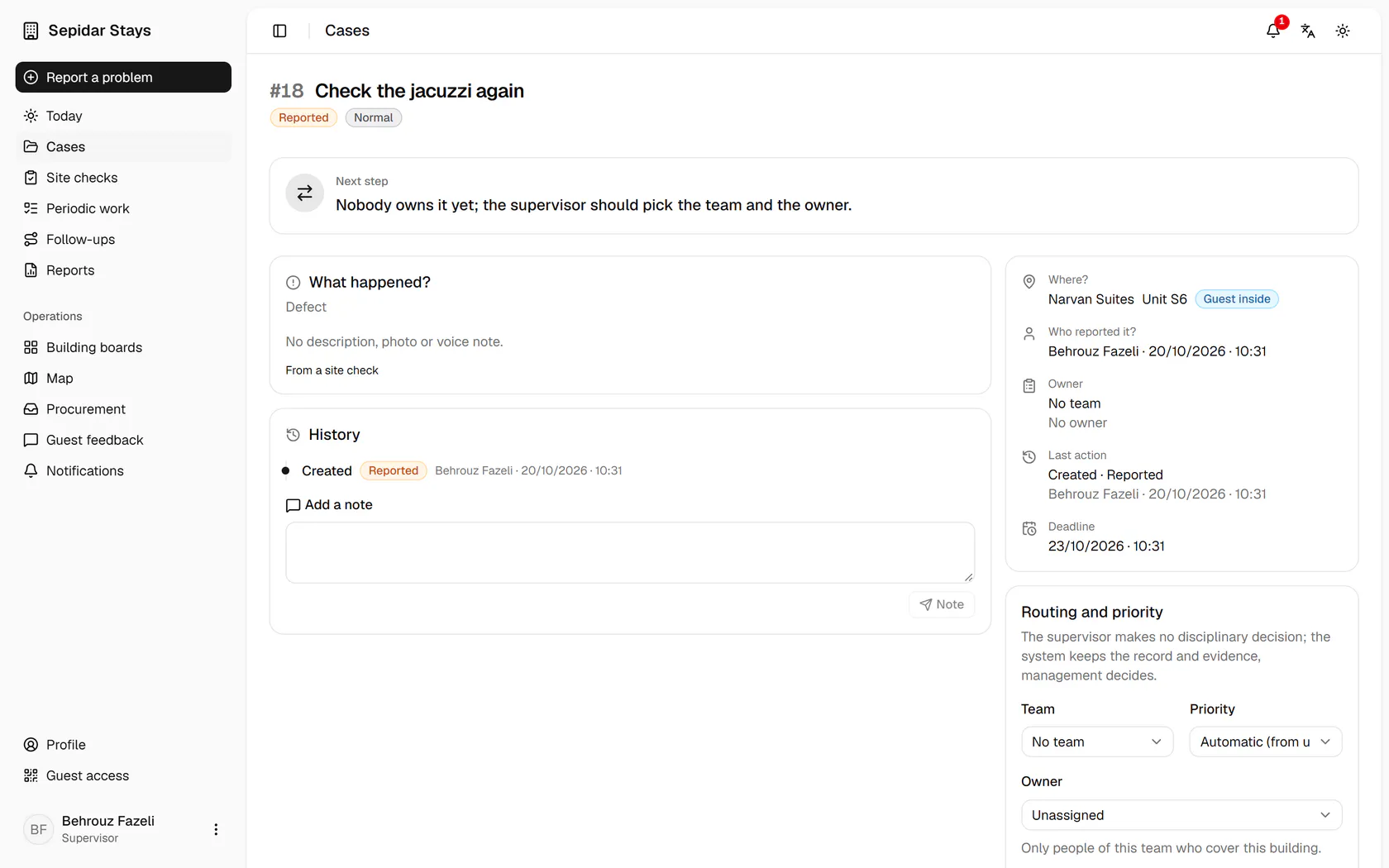The width and height of the screenshot is (1389, 868).
Task: Click the Deadline calendar icon
Action: pyautogui.click(x=1029, y=528)
